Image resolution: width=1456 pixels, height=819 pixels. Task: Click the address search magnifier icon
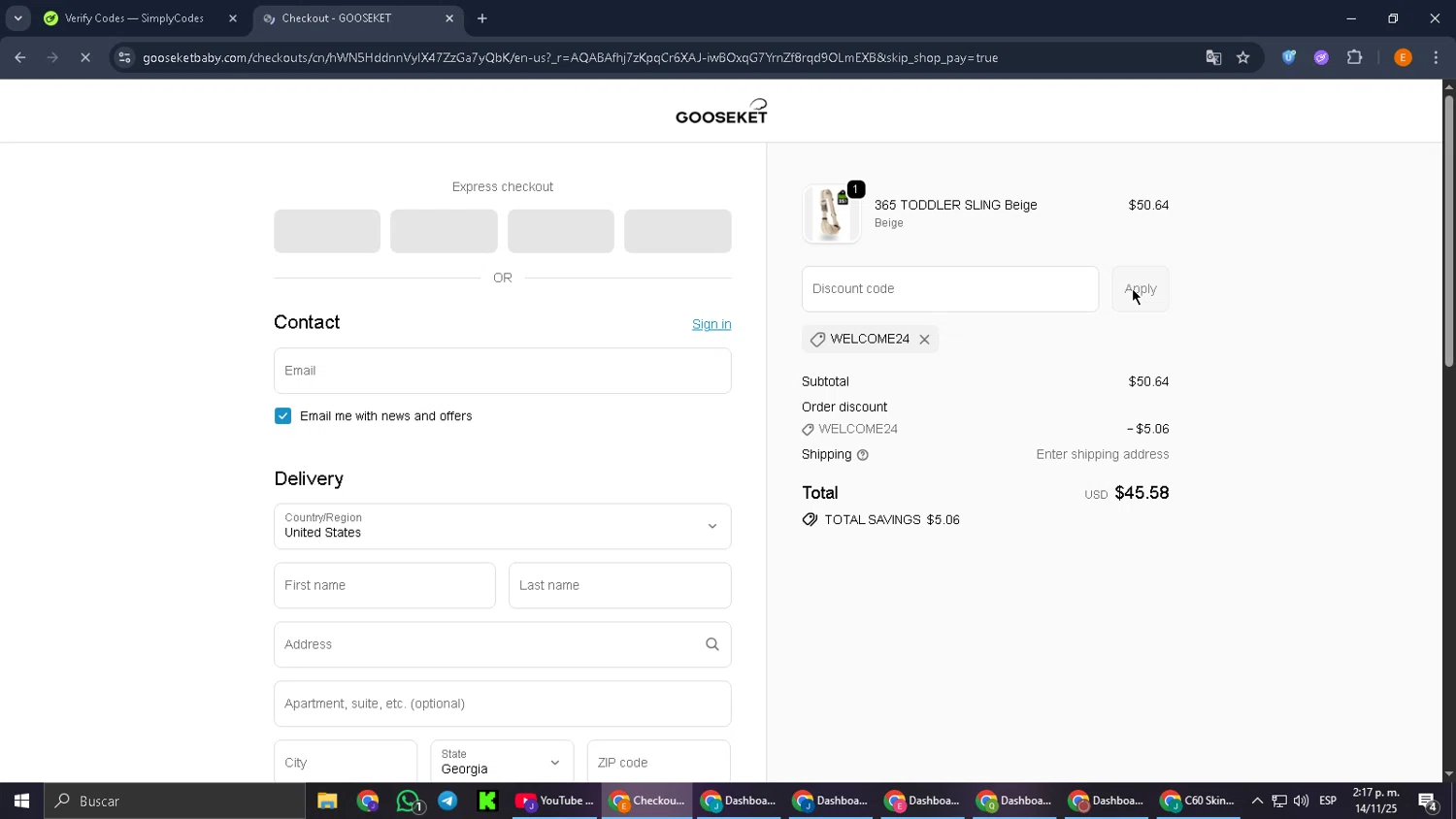click(x=711, y=644)
